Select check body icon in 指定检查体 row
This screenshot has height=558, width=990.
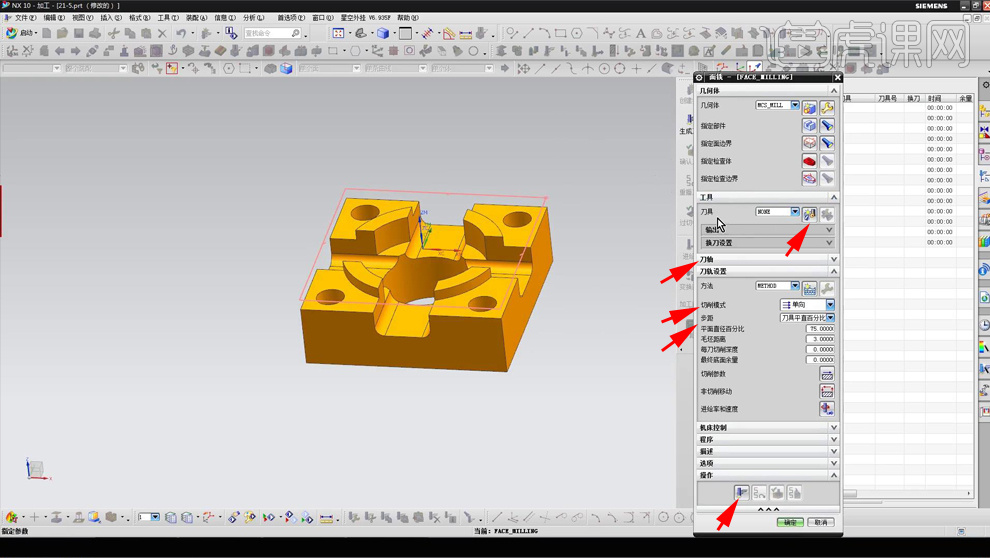[809, 161]
